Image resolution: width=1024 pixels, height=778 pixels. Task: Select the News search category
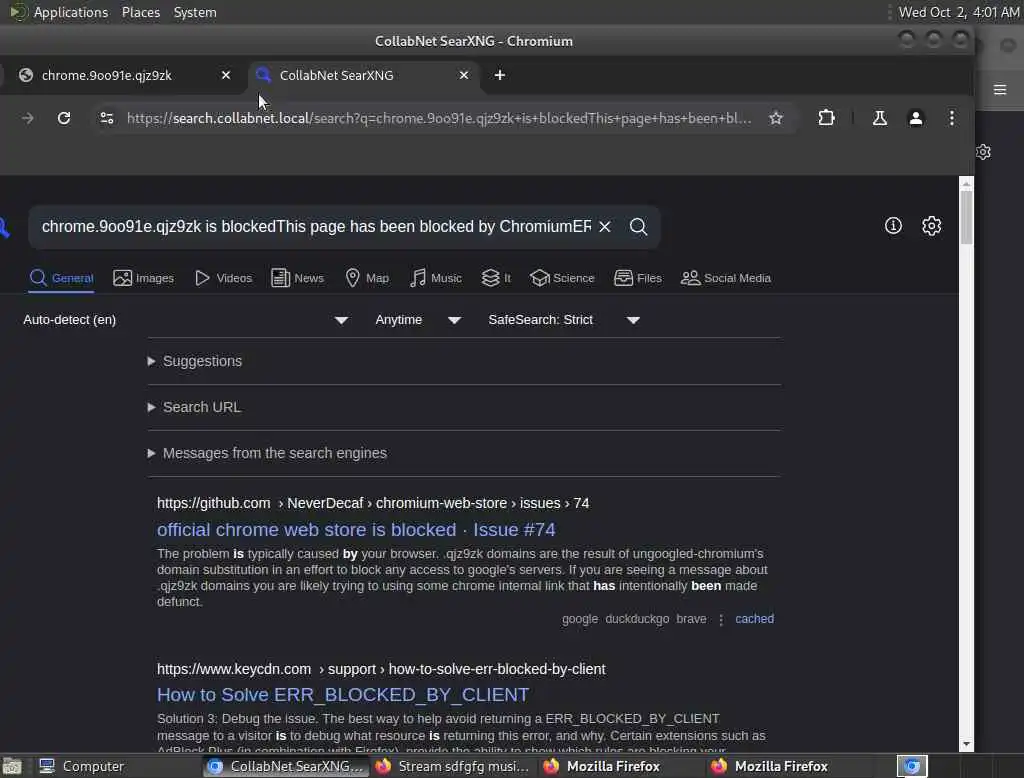pyautogui.click(x=297, y=278)
